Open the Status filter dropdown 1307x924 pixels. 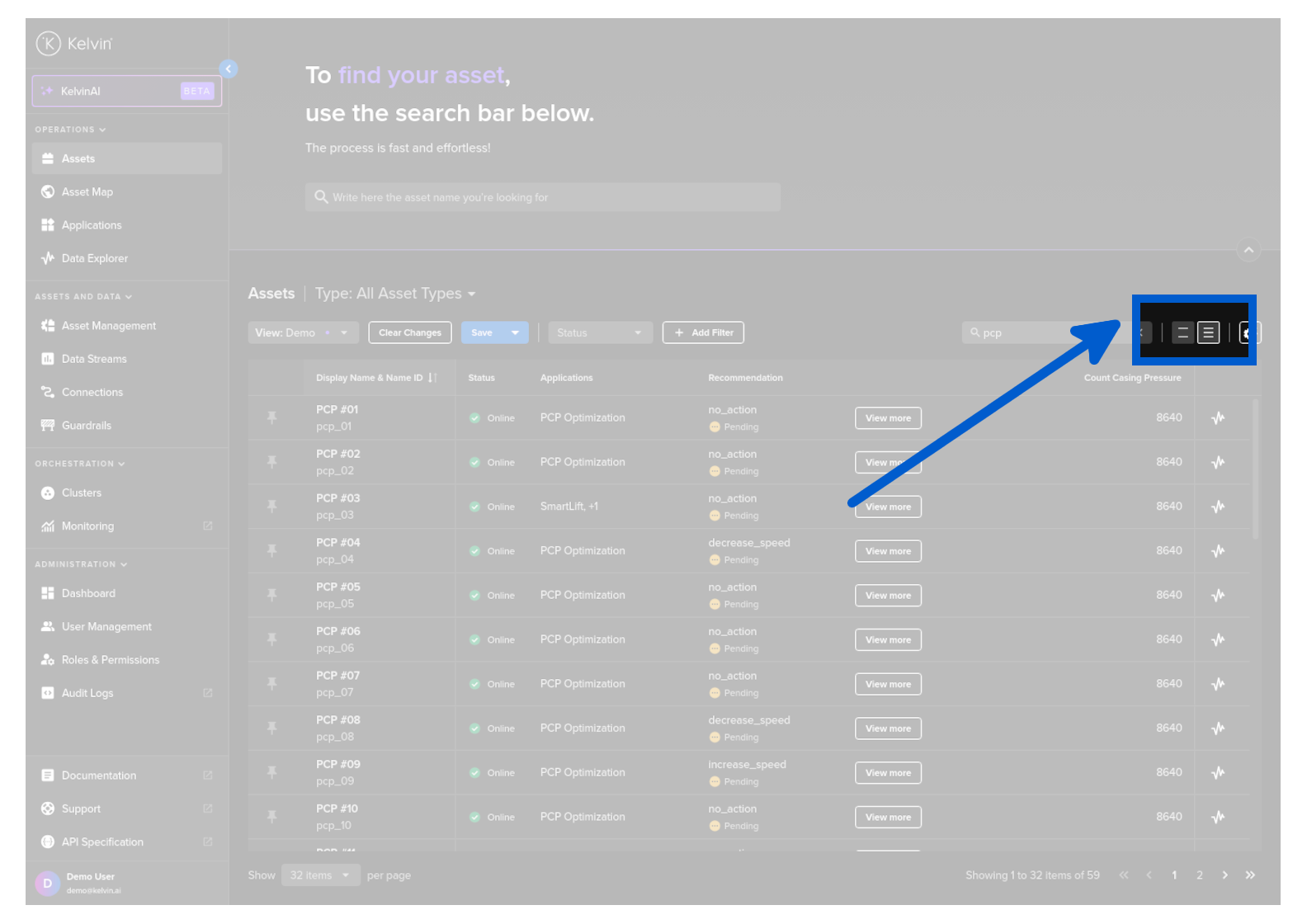(599, 333)
